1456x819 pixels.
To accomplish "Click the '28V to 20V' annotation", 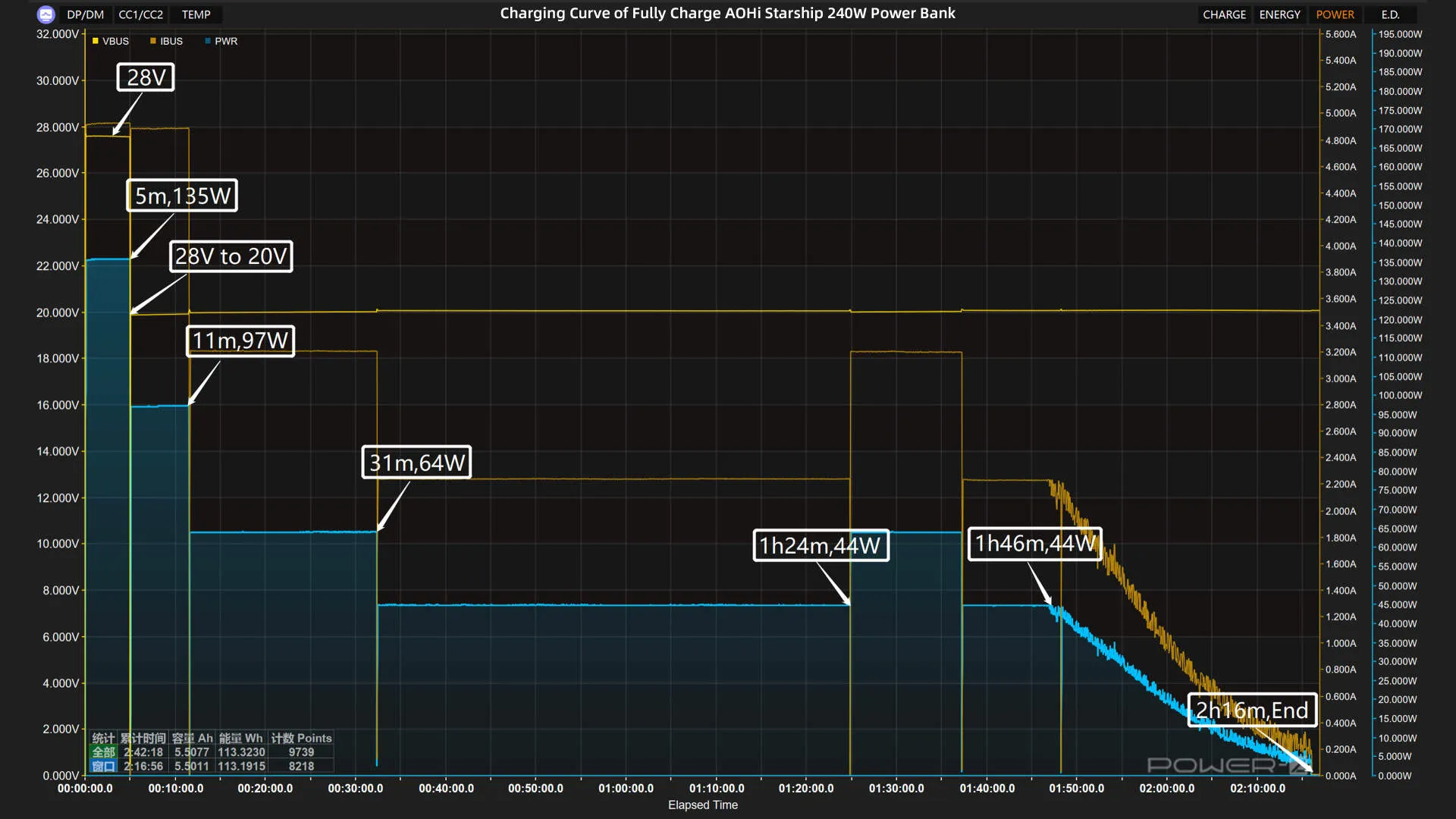I will tap(231, 256).
